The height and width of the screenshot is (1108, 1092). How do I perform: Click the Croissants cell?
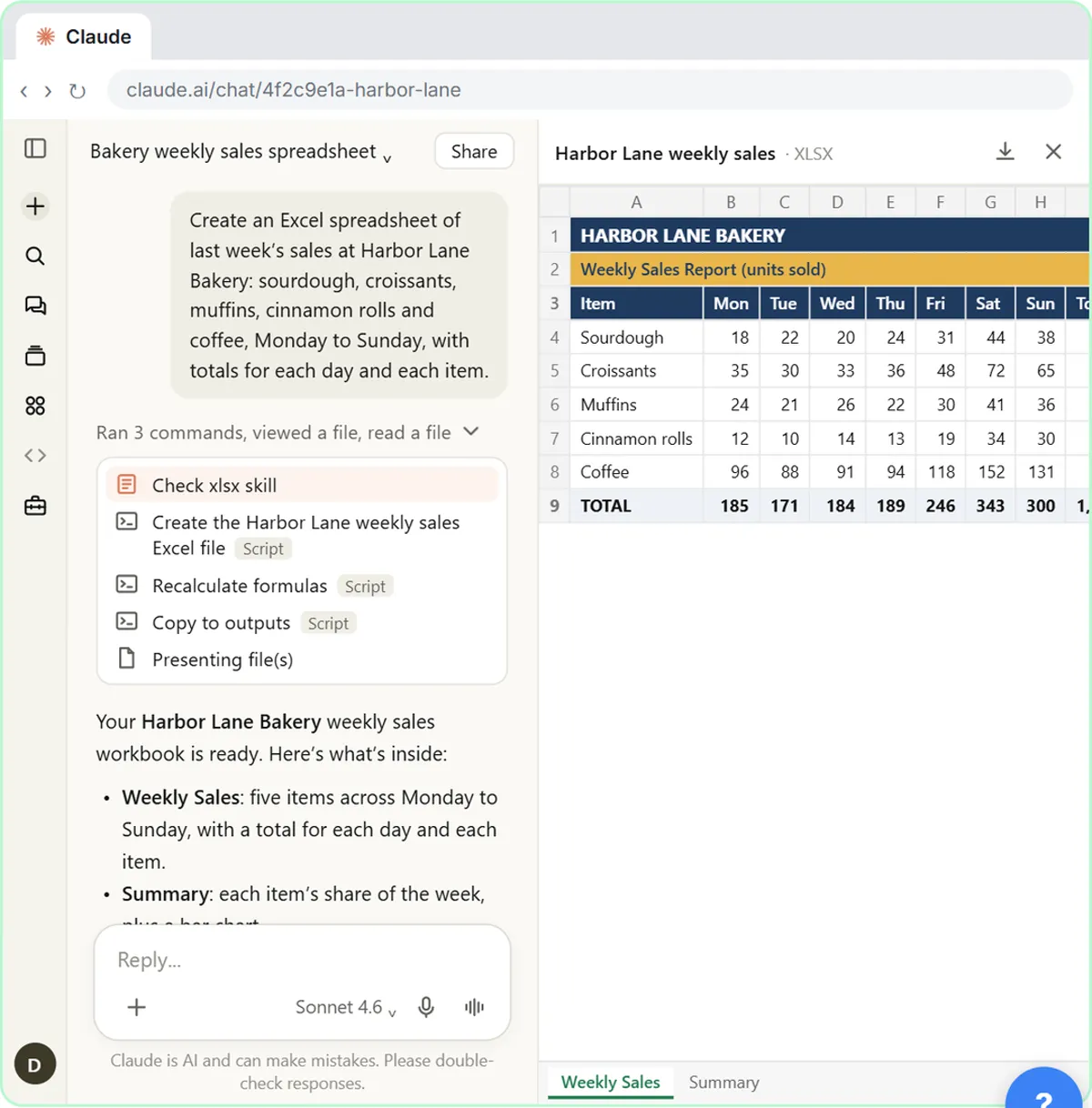tap(636, 371)
